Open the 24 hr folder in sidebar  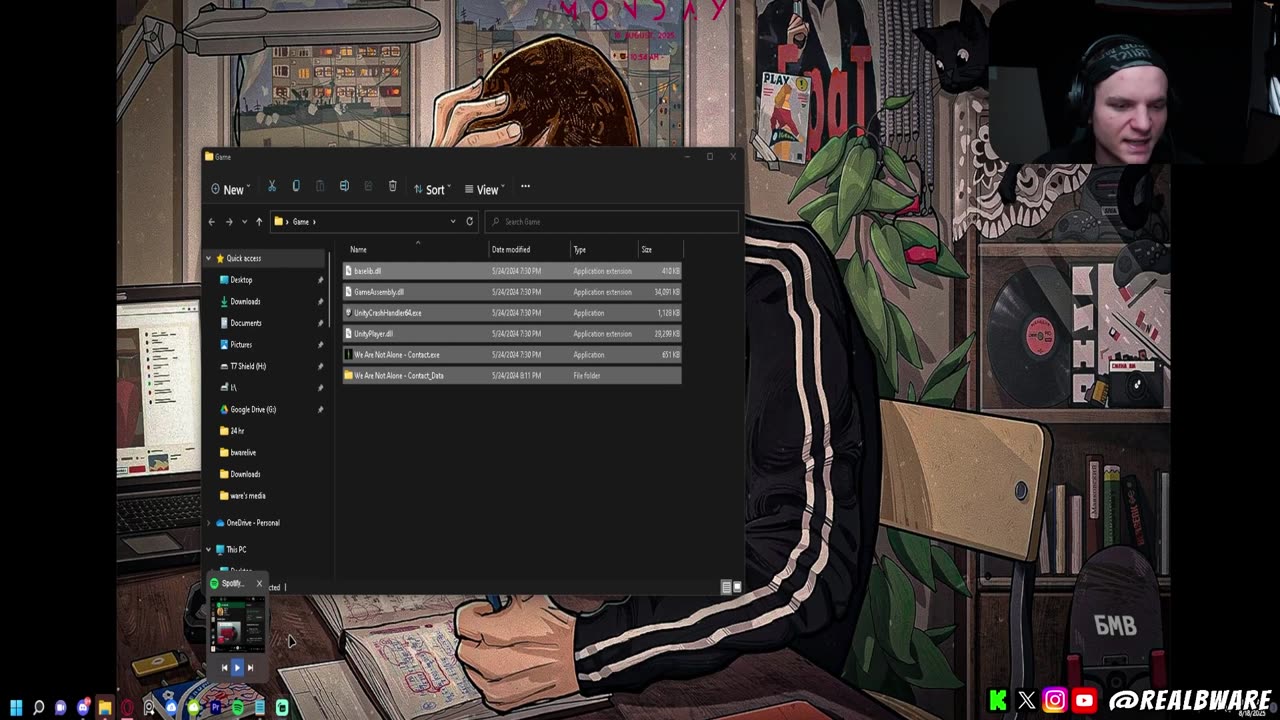[236, 431]
